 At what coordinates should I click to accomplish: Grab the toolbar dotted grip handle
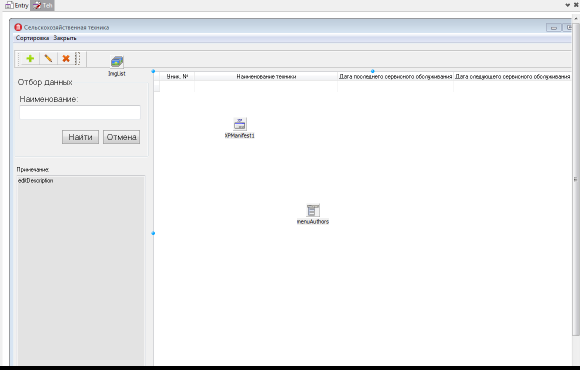pyautogui.click(x=78, y=58)
